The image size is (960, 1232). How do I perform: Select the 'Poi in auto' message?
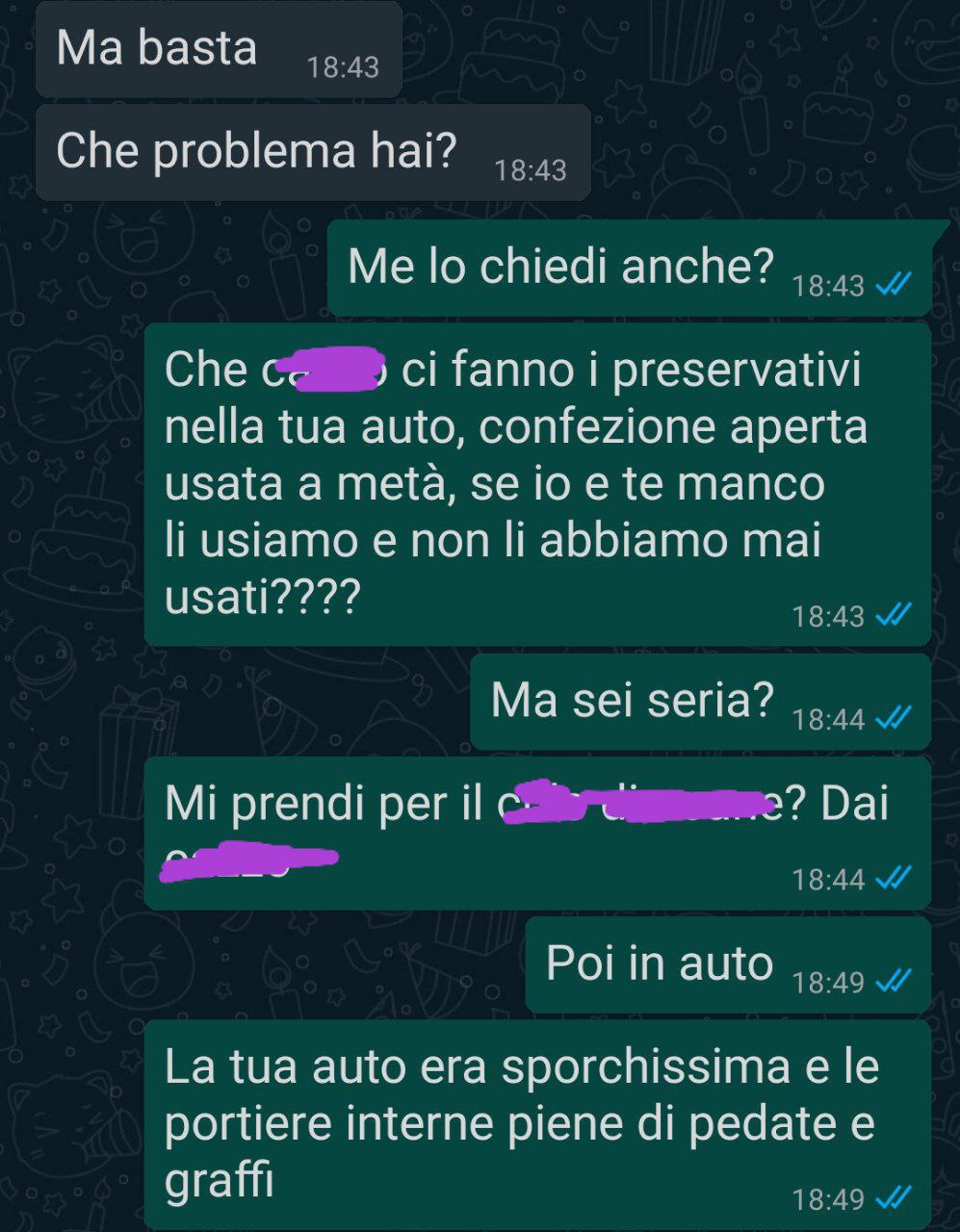point(728,964)
